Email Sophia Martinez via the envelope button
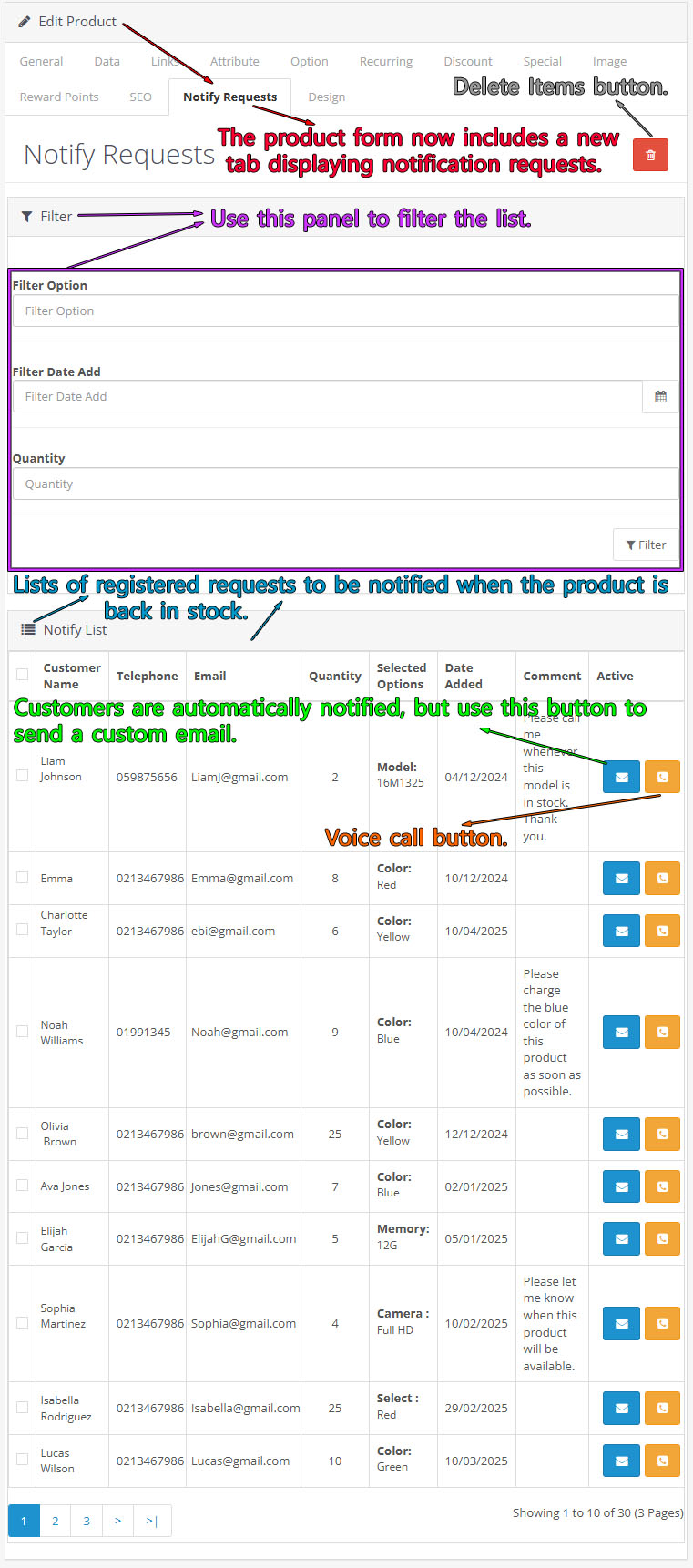The image size is (693, 1568). click(x=621, y=1324)
